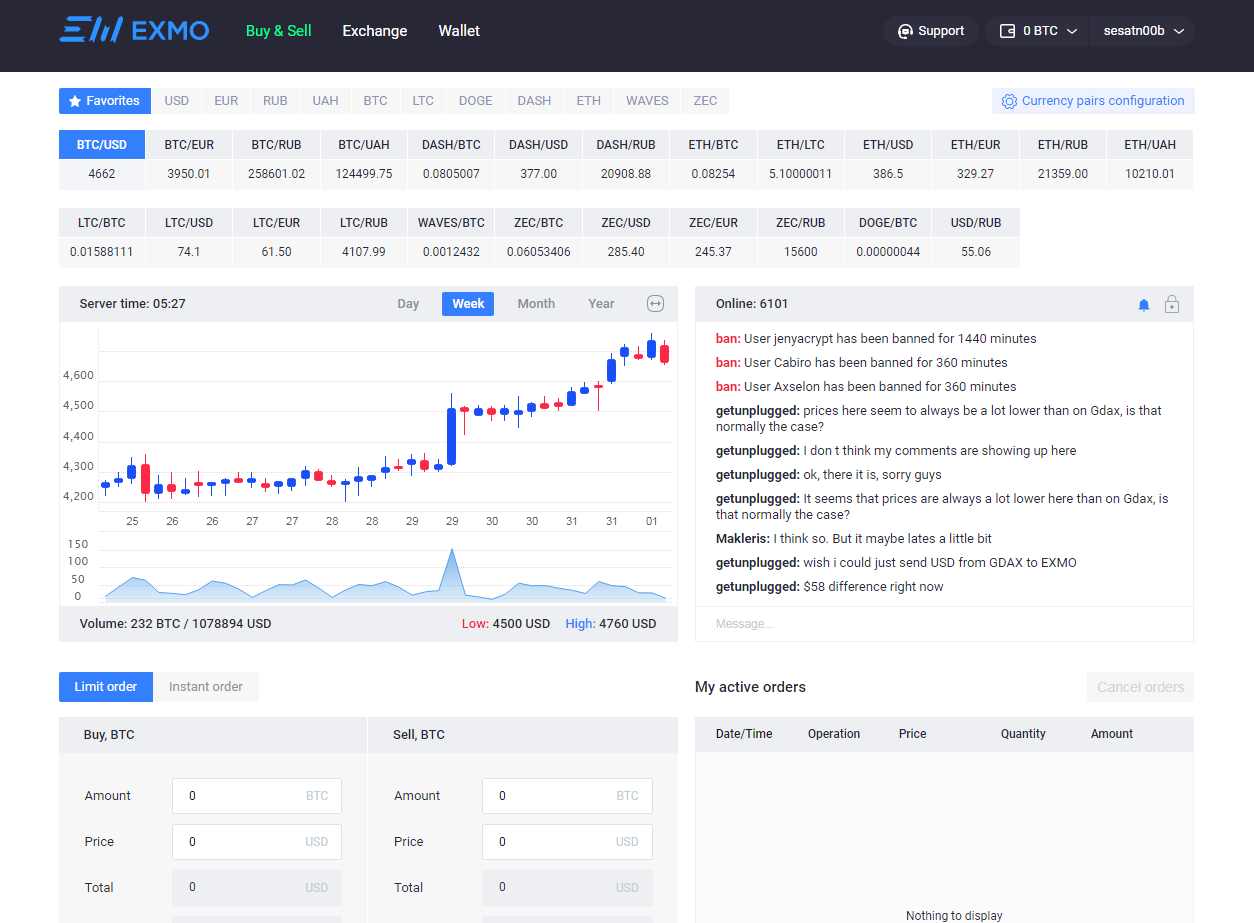The width and height of the screenshot is (1254, 923).
Task: Click the star icon in Favorites tab
Action: (x=75, y=101)
